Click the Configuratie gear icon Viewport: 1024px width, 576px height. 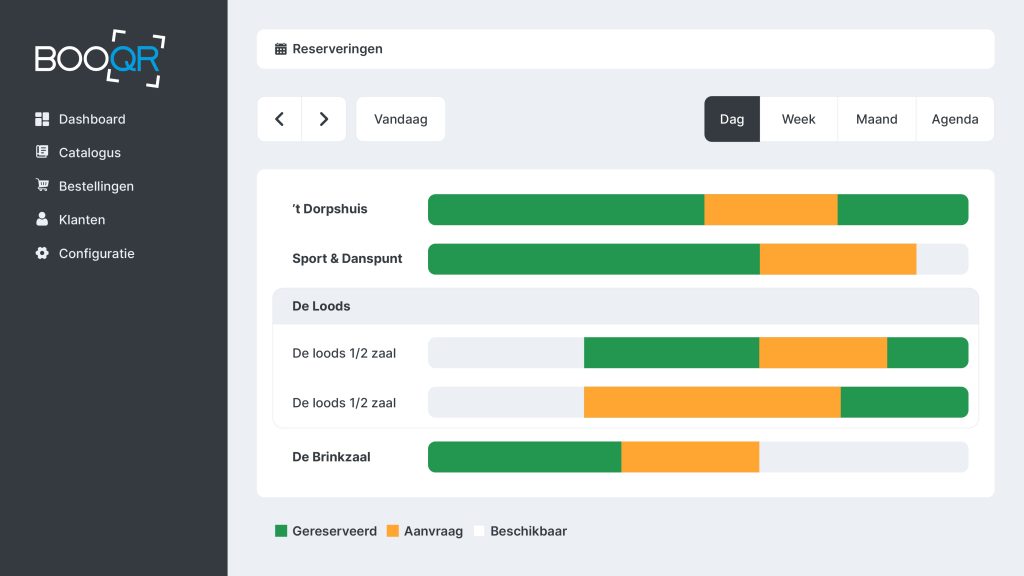(x=42, y=254)
